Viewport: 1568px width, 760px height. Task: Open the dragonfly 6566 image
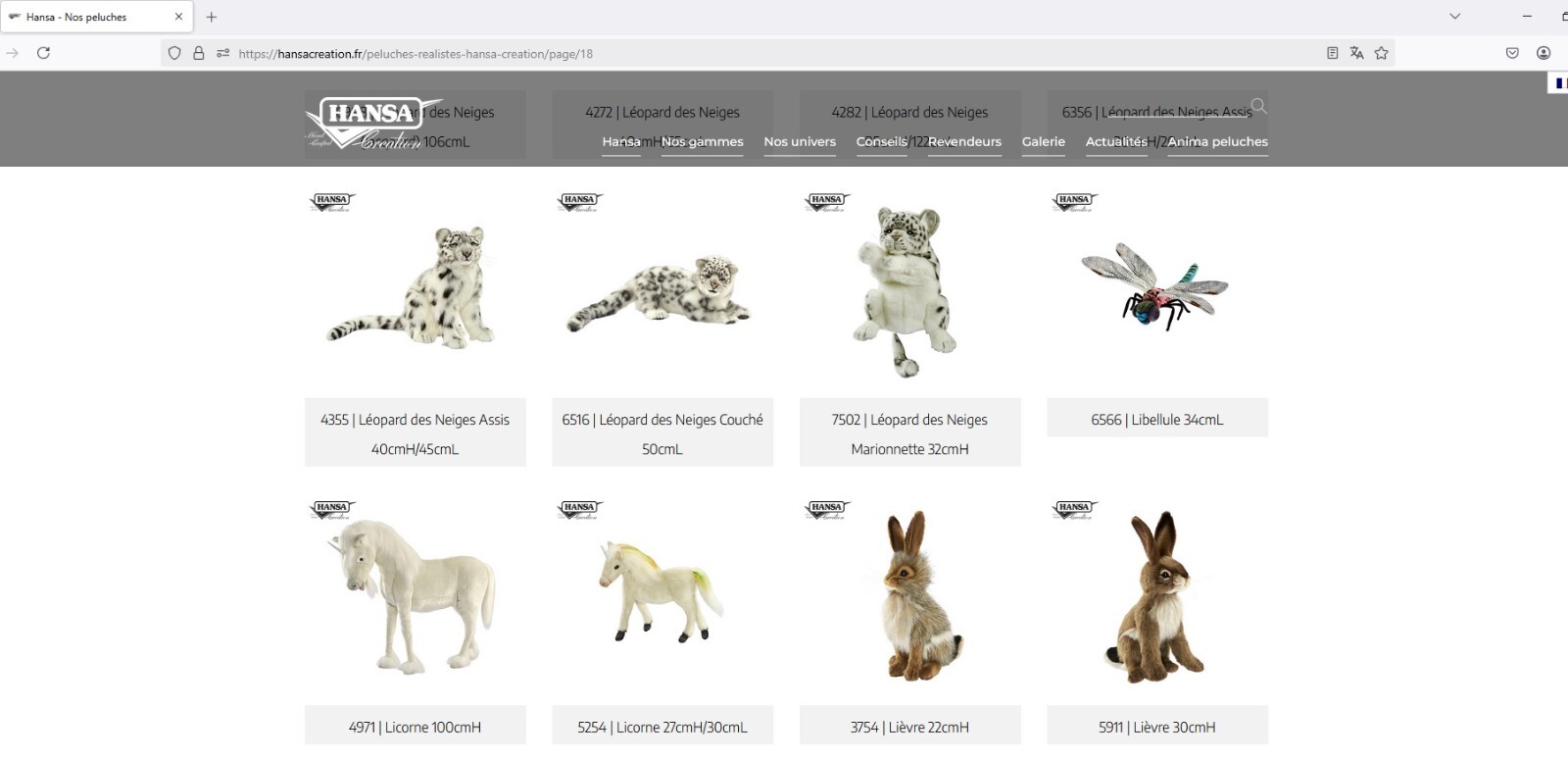(1156, 286)
